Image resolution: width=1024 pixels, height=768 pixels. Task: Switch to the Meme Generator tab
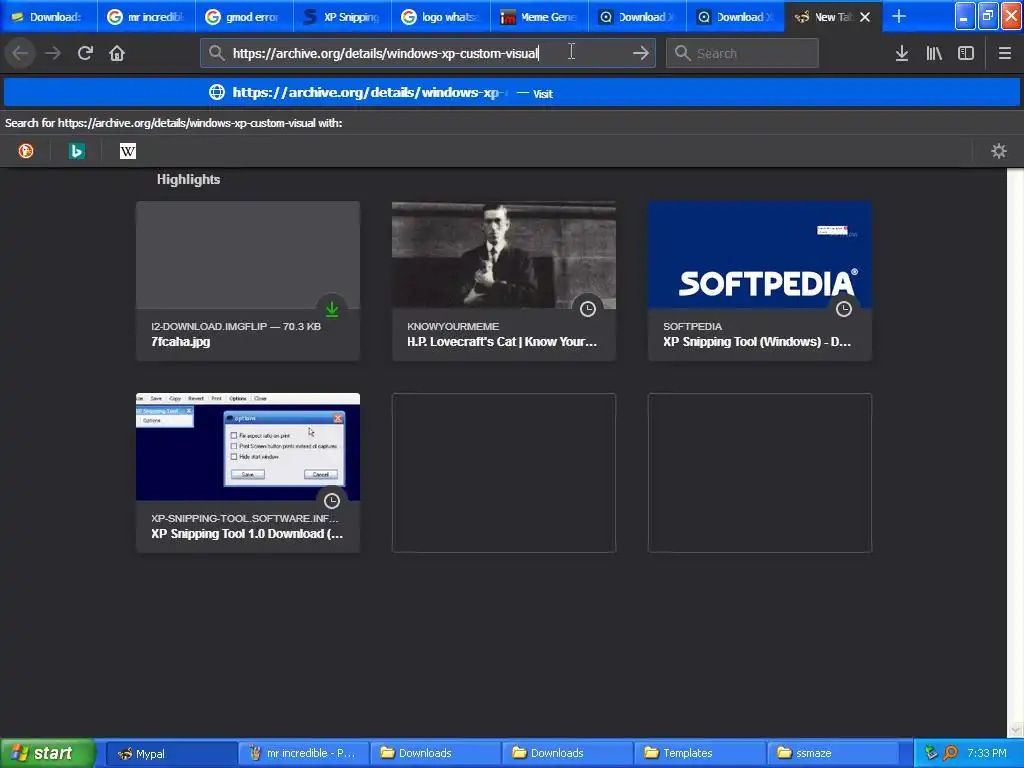click(x=539, y=17)
